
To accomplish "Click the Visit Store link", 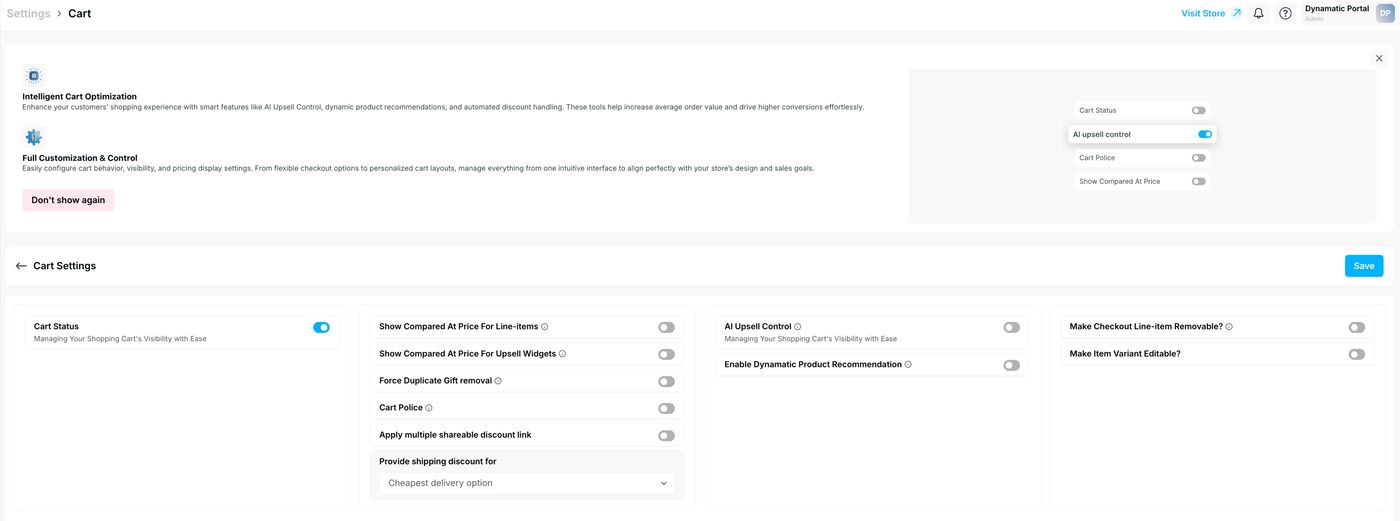I will point(1210,14).
